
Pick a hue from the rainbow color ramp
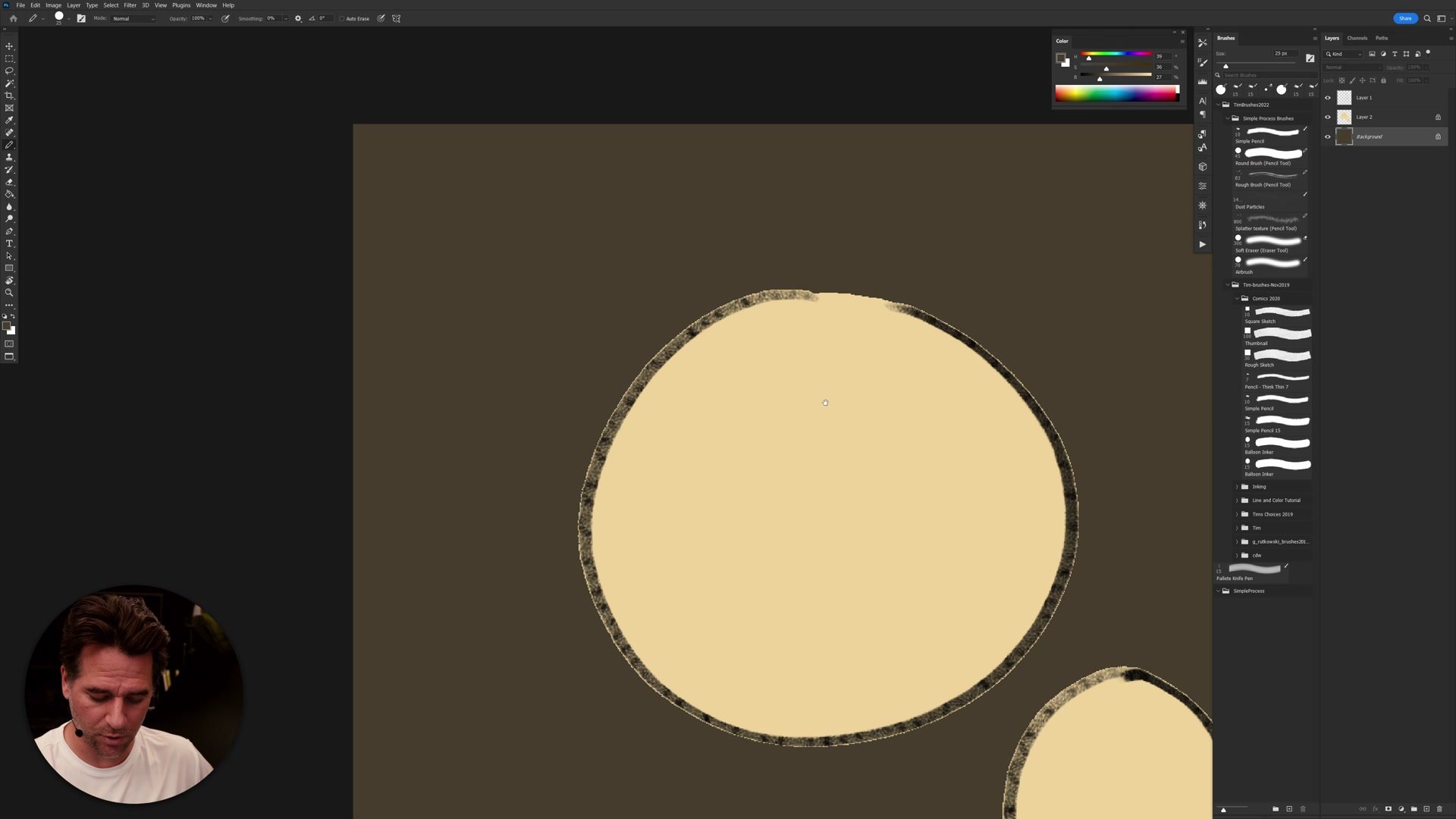[1117, 93]
